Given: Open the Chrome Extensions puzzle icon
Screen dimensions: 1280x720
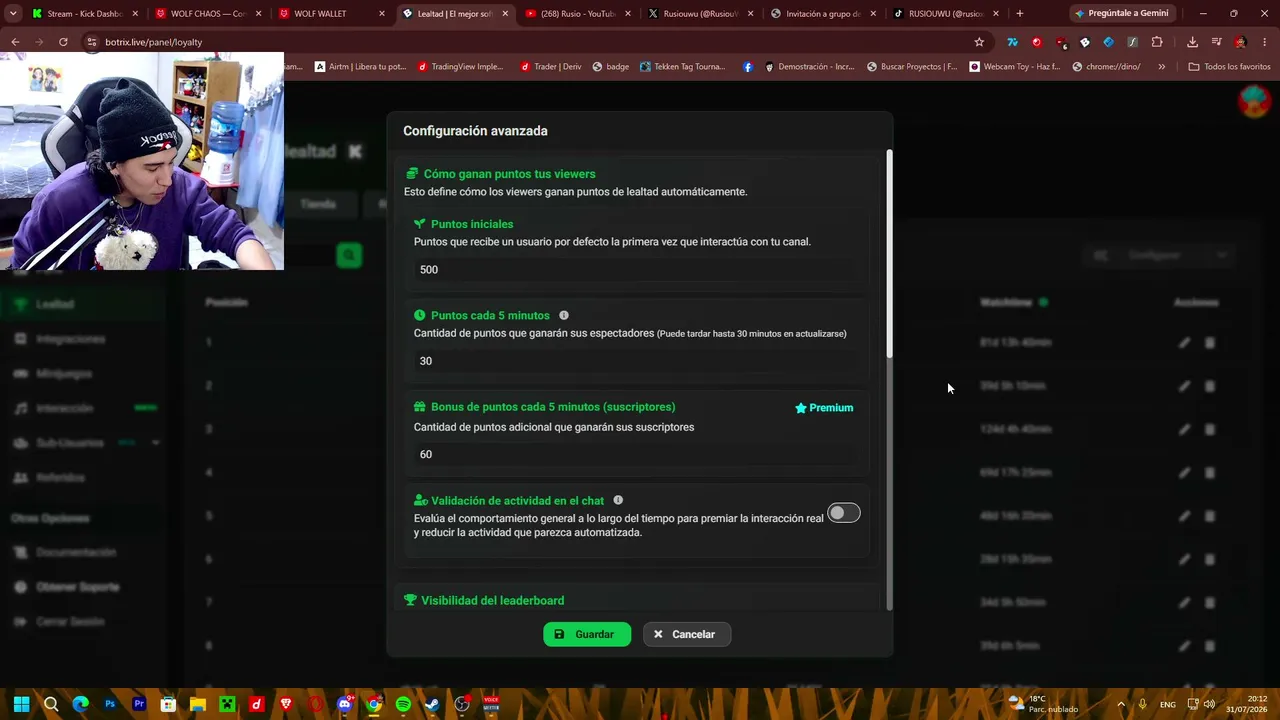Looking at the screenshot, I should pyautogui.click(x=1157, y=42).
